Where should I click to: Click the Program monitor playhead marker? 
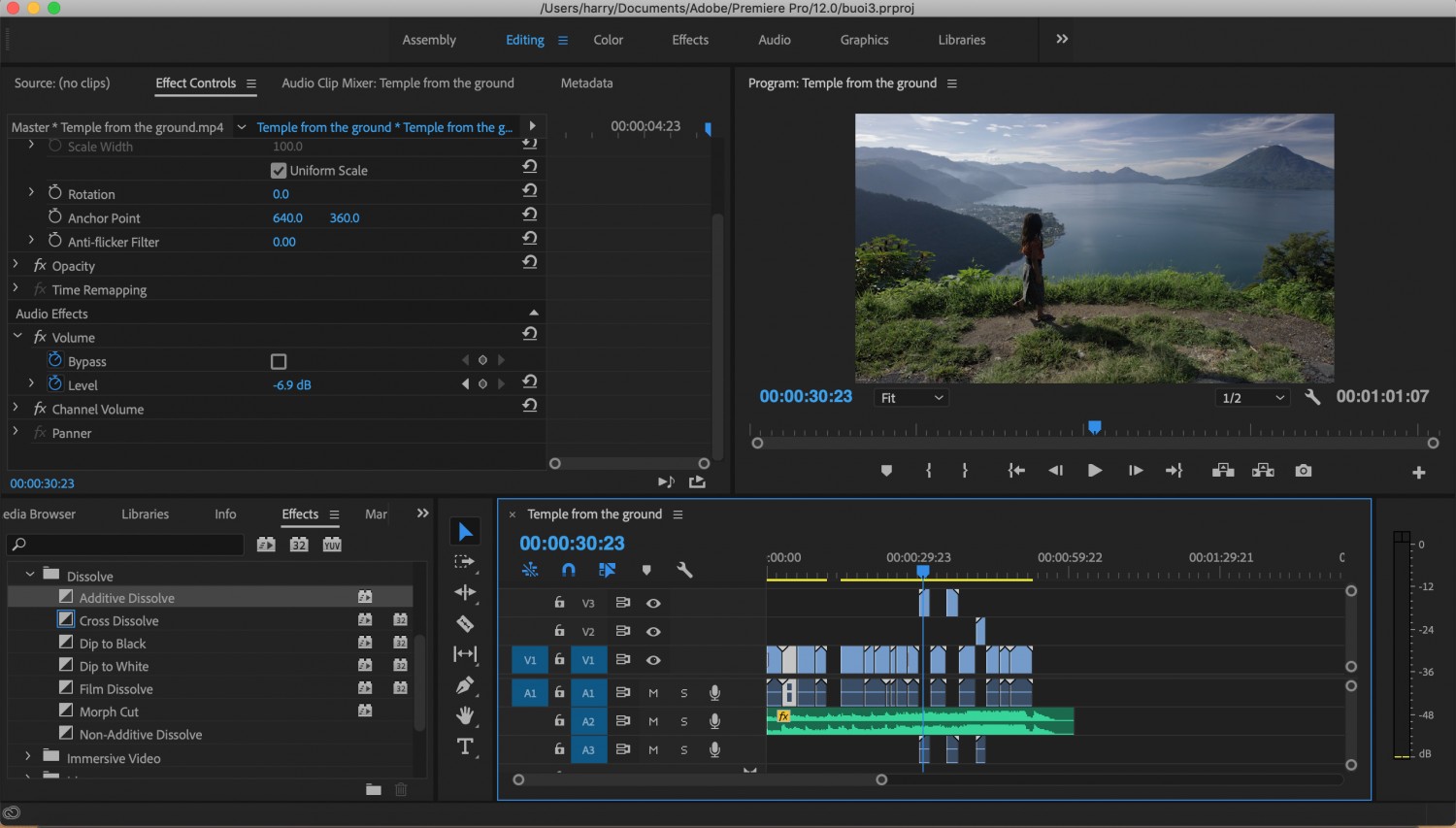pyautogui.click(x=1095, y=427)
